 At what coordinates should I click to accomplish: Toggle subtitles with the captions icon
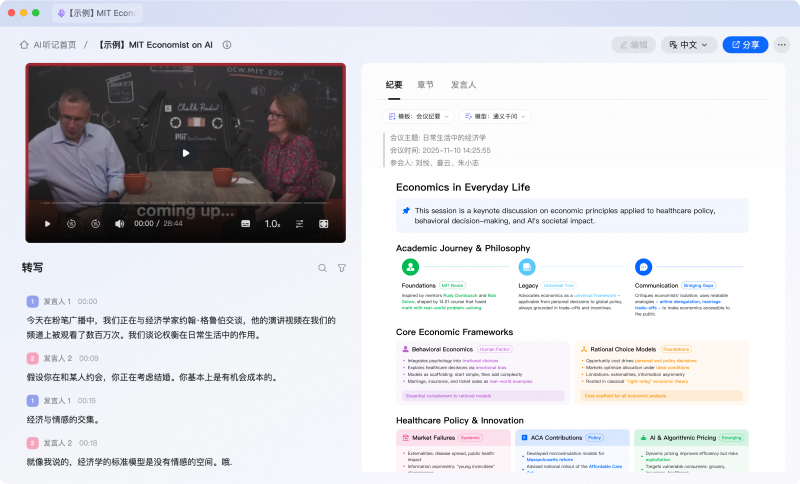click(246, 224)
